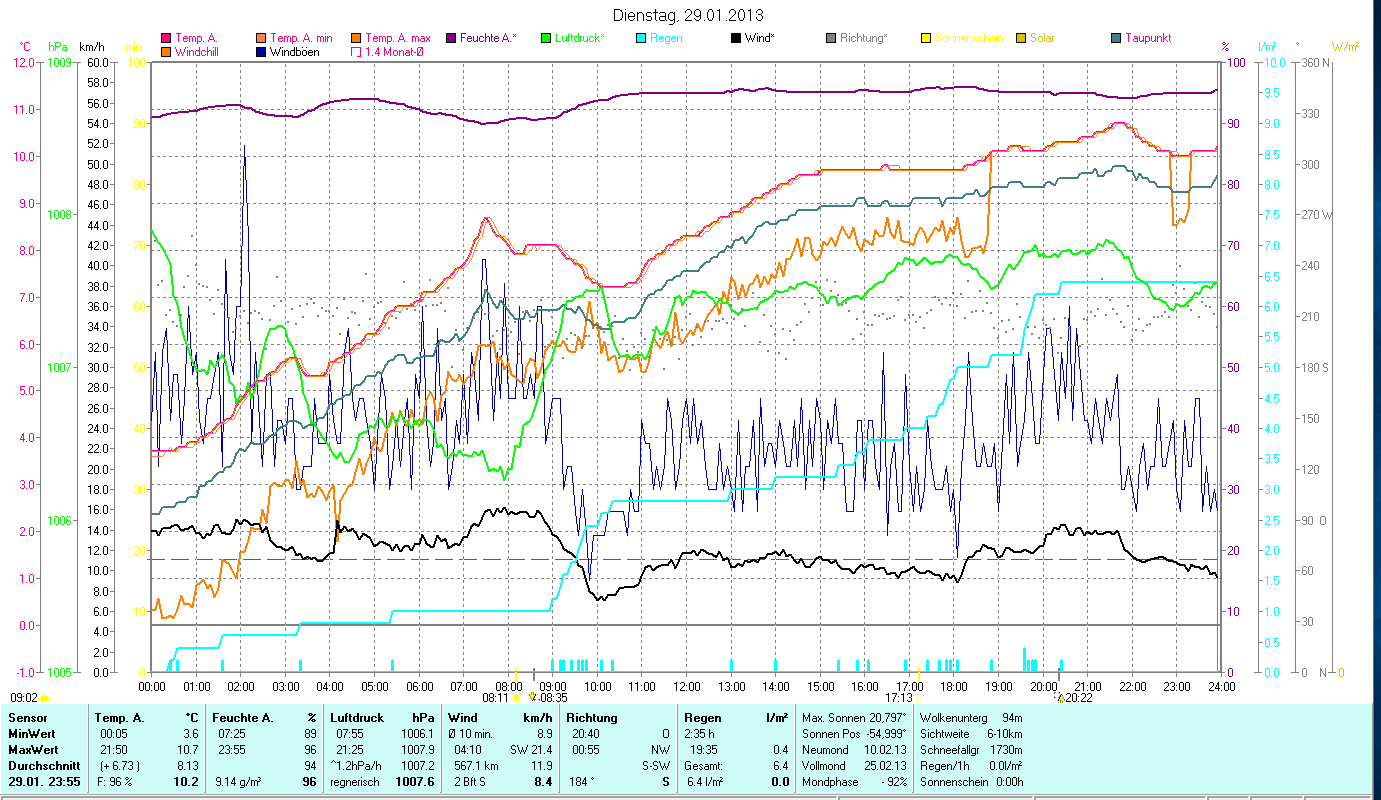Click the km/h axis unit label
Viewport: 1381px width, 800px height.
pyautogui.click(x=91, y=47)
